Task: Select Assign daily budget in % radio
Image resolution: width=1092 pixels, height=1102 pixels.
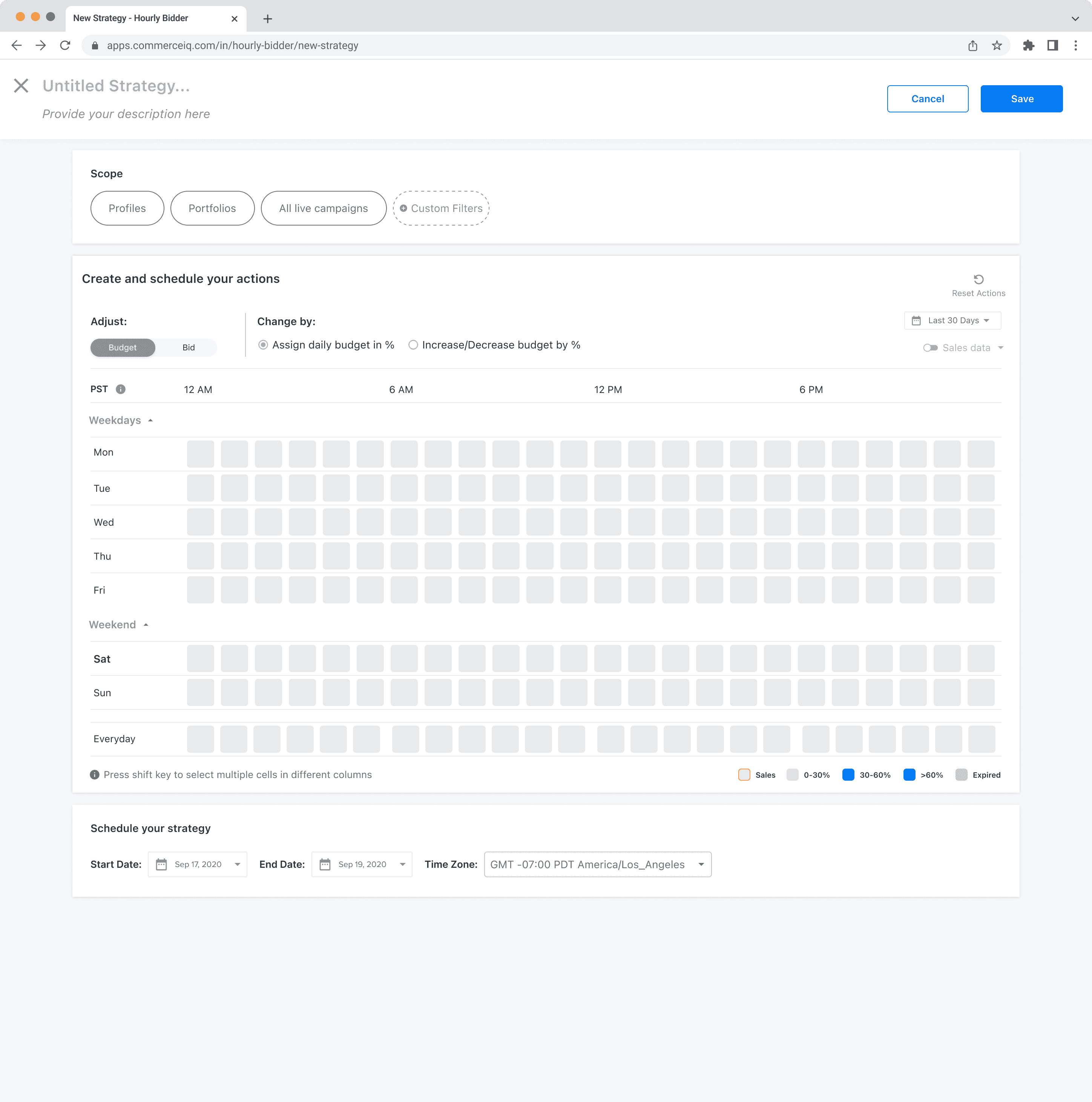Action: tap(263, 345)
